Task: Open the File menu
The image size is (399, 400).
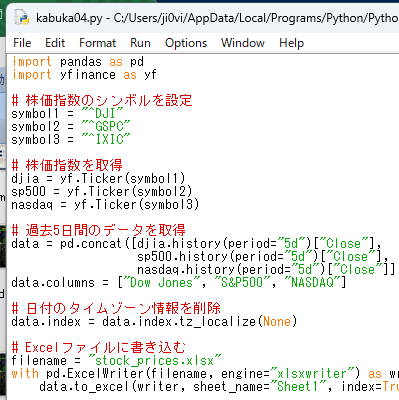Action: click(22, 43)
